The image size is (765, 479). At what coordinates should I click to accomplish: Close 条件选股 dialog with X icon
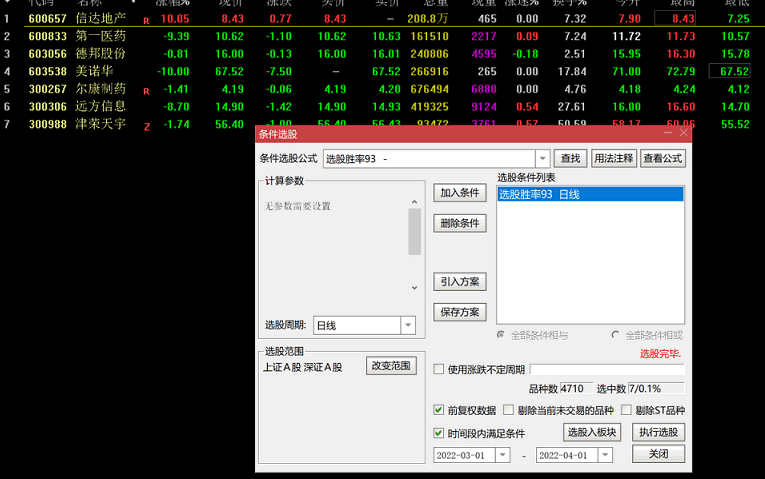(684, 133)
